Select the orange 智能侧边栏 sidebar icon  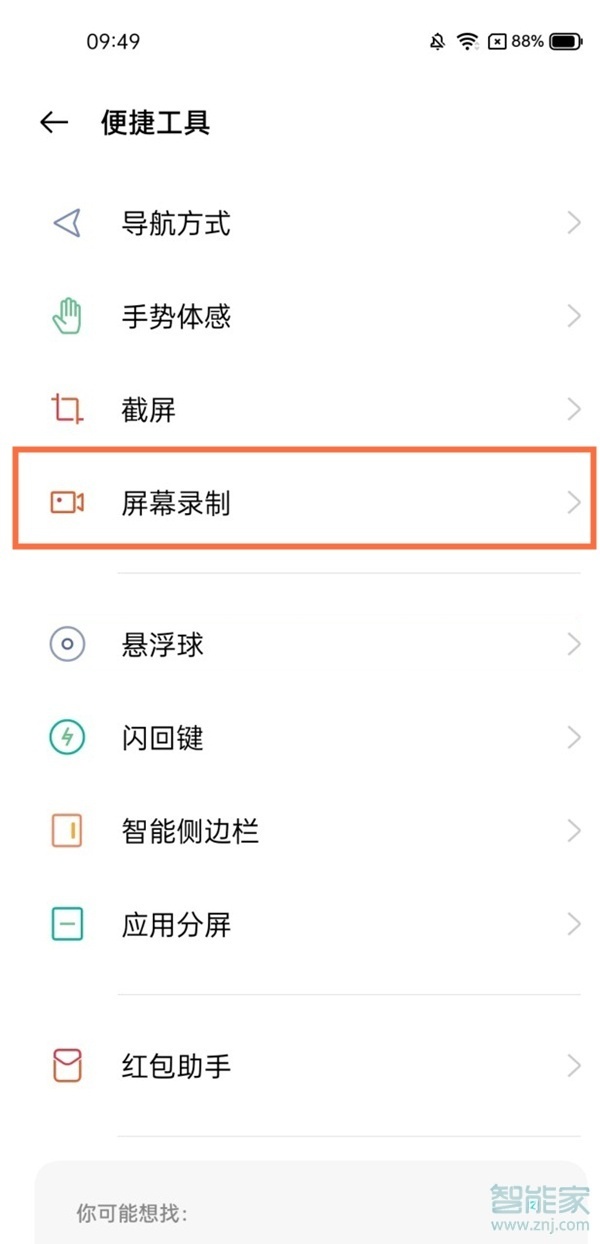pos(66,830)
